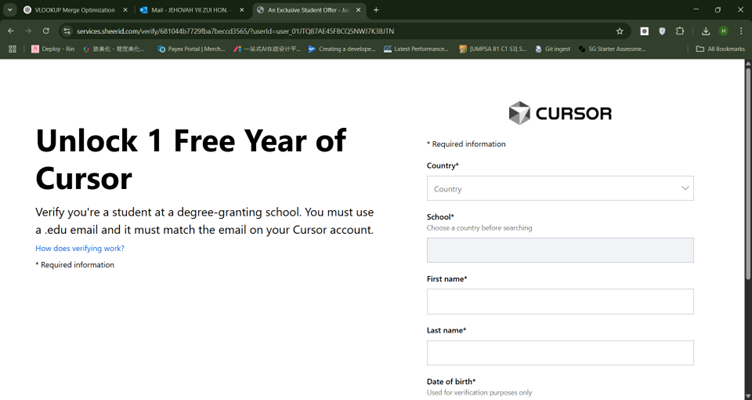Click the School search field
This screenshot has width=752, height=400.
[560, 250]
